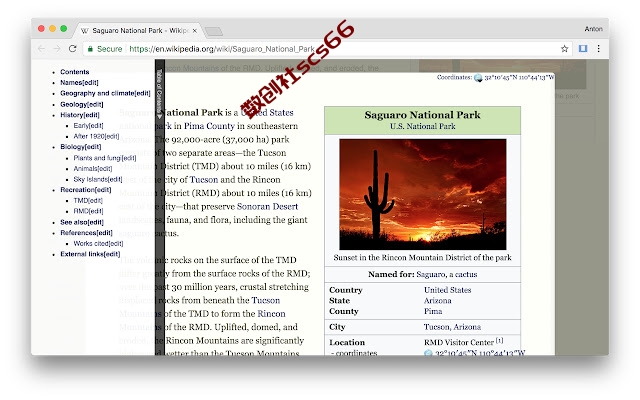
Task: Follow the Tucson link in second sentence
Action: [x=204, y=180]
